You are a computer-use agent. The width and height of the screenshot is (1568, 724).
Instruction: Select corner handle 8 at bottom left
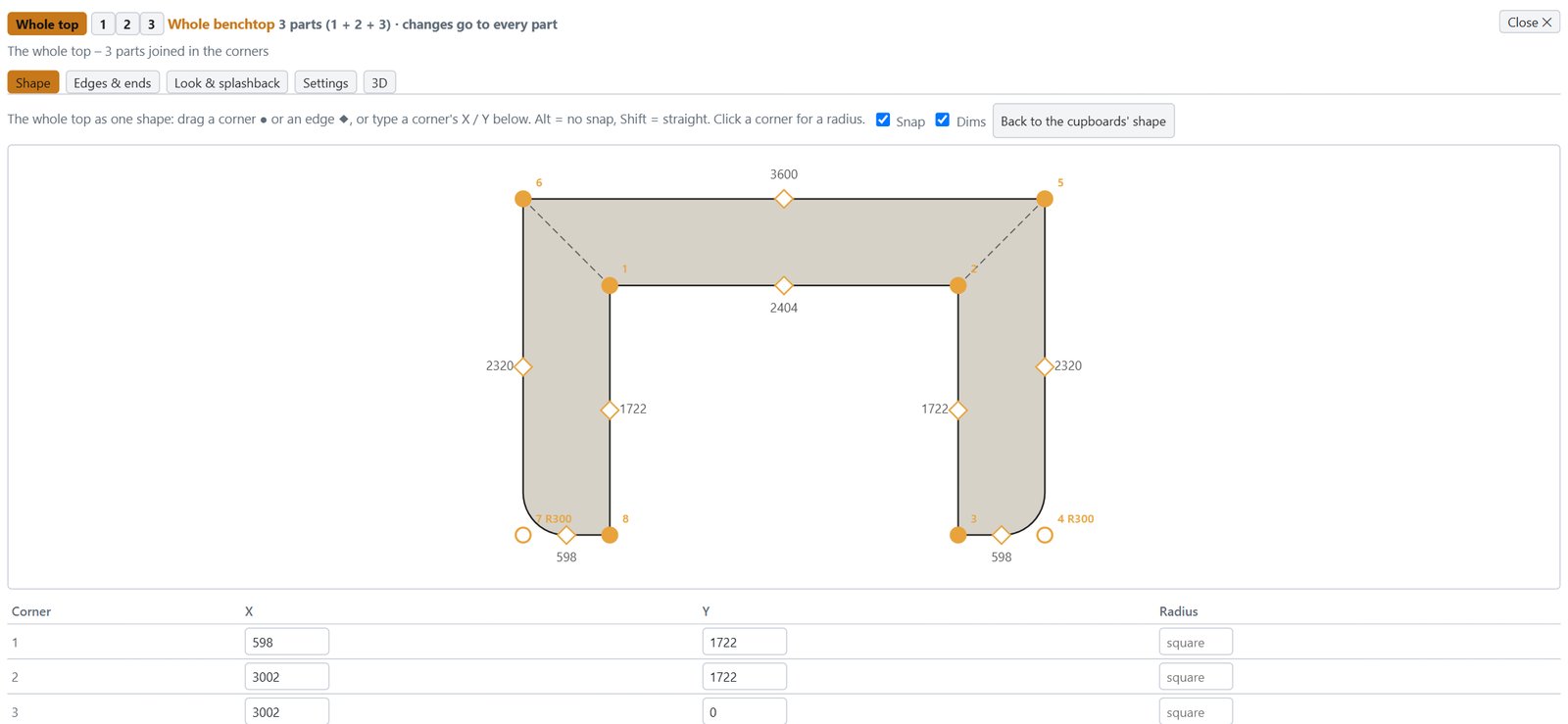point(610,535)
